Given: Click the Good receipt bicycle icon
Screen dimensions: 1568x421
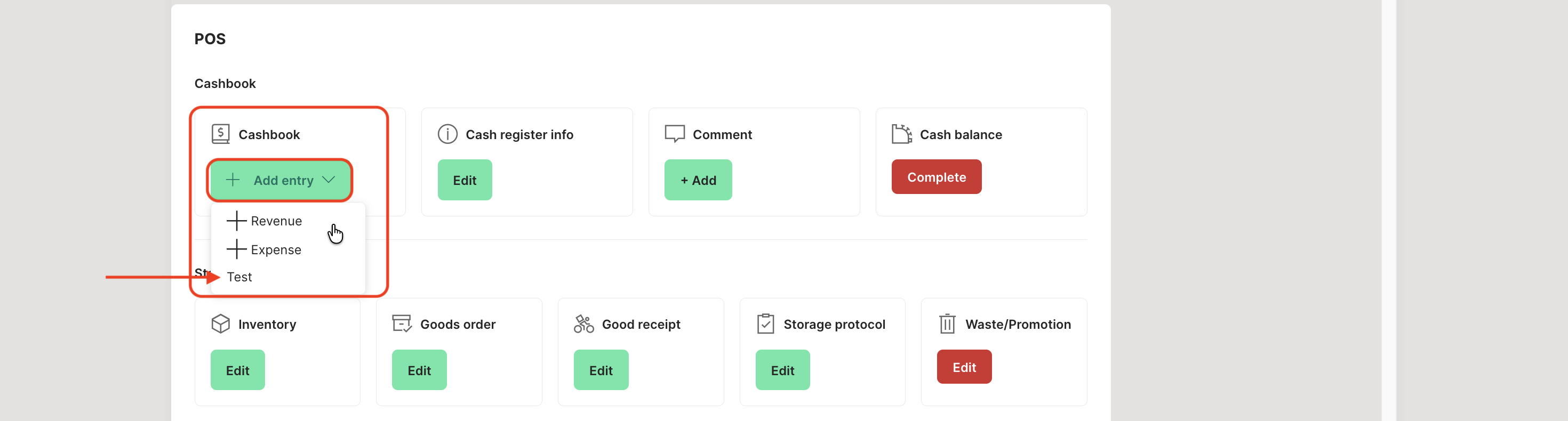Looking at the screenshot, I should pos(584,323).
